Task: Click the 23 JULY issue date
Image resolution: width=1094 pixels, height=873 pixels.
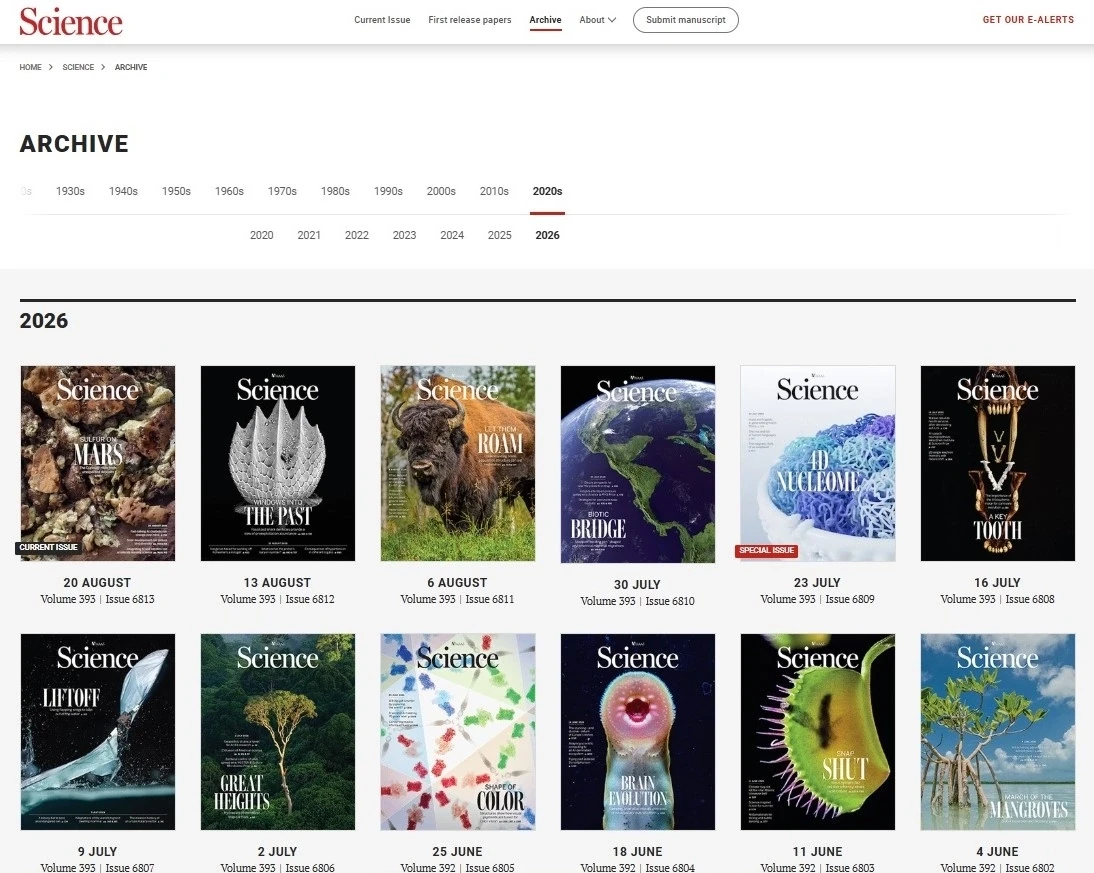Action: tap(817, 583)
